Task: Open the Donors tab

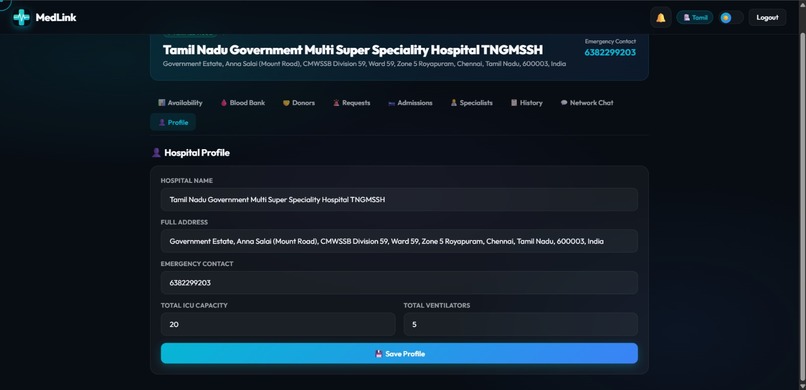Action: [299, 103]
